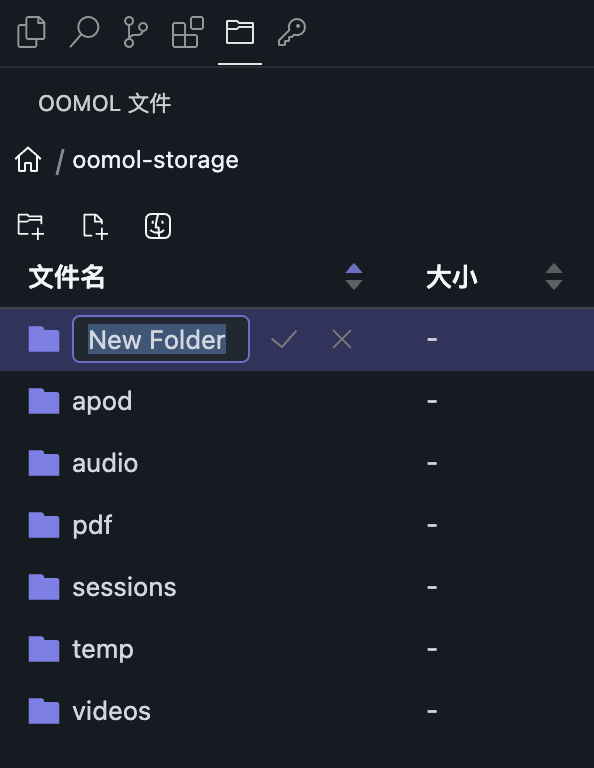Cancel the New Folder rename
This screenshot has height=768, width=594.
[342, 339]
